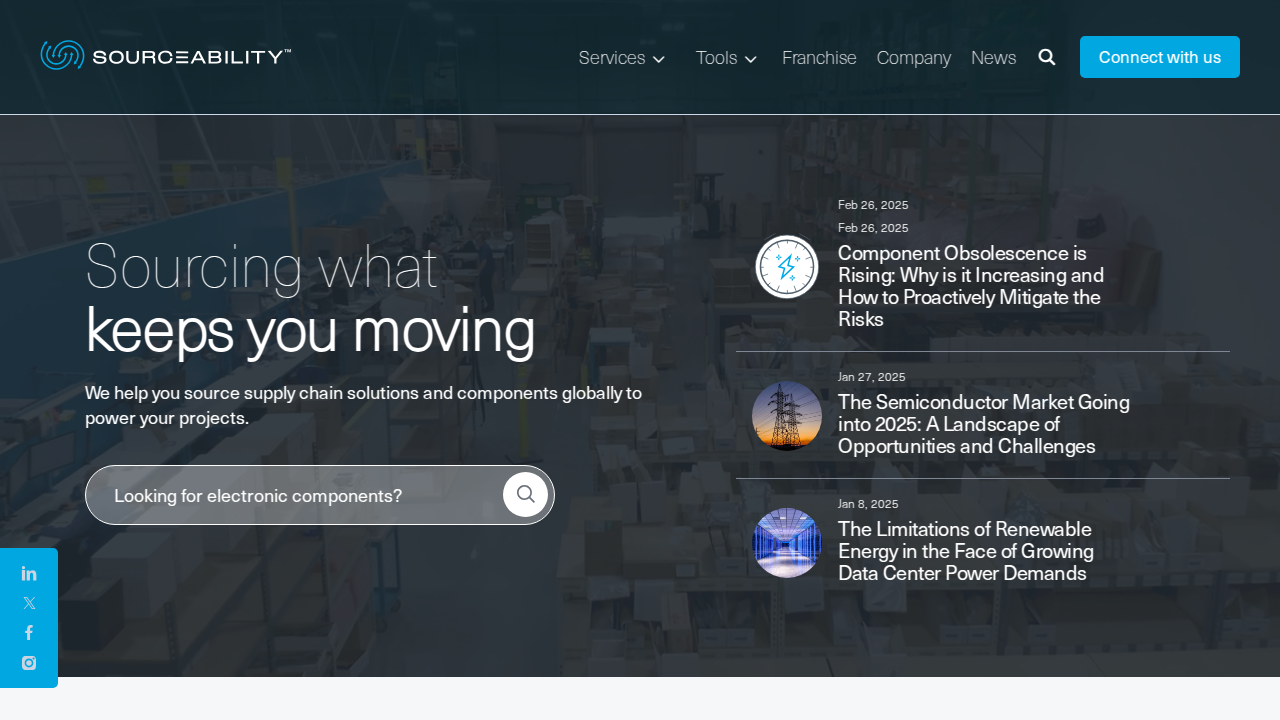Read The Semiconductor Market Going into 2025 article
The image size is (1280, 720).
984,424
